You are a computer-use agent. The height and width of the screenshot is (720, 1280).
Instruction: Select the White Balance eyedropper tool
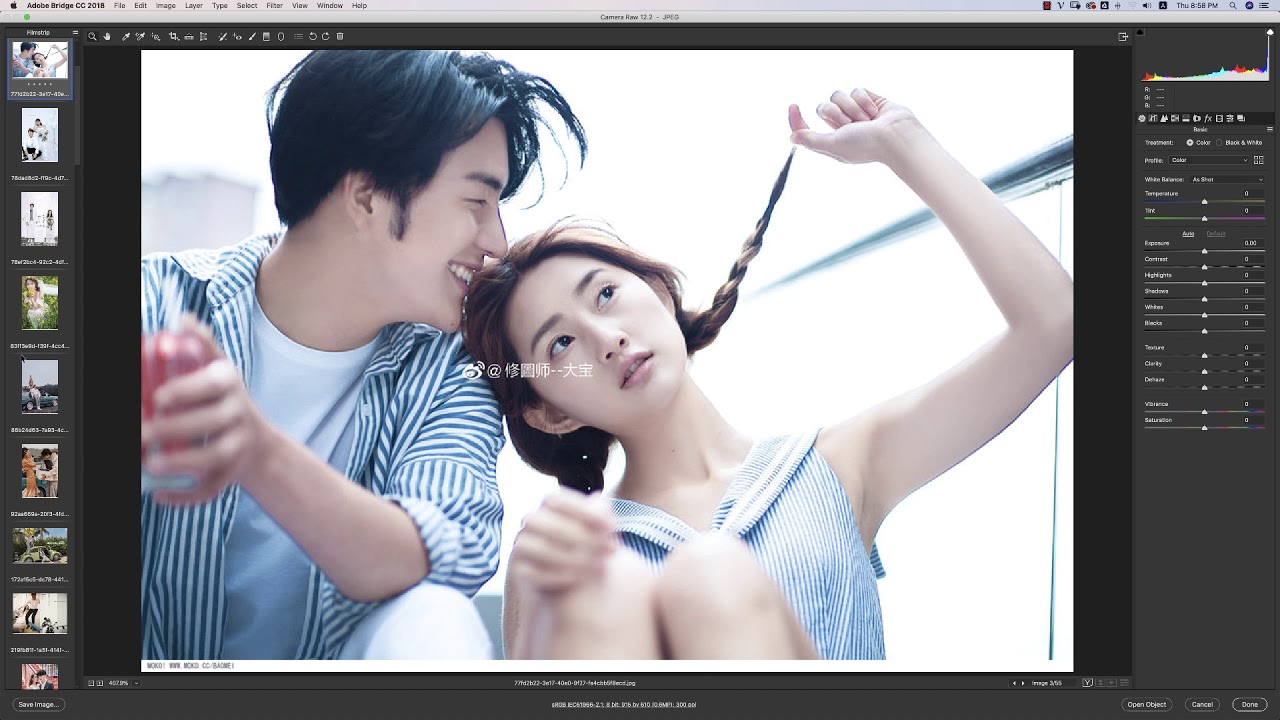click(x=126, y=36)
